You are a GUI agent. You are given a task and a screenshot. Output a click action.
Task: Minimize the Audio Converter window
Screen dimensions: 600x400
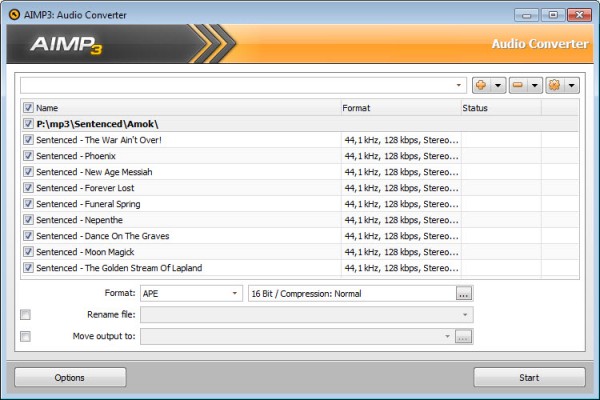coord(527,15)
